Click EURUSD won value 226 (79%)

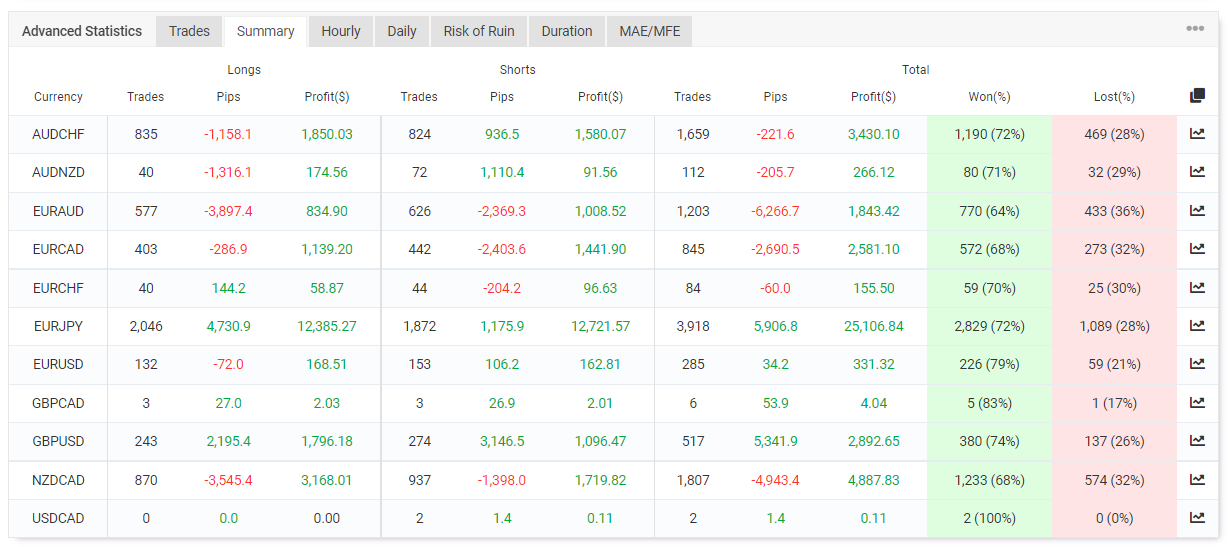989,365
